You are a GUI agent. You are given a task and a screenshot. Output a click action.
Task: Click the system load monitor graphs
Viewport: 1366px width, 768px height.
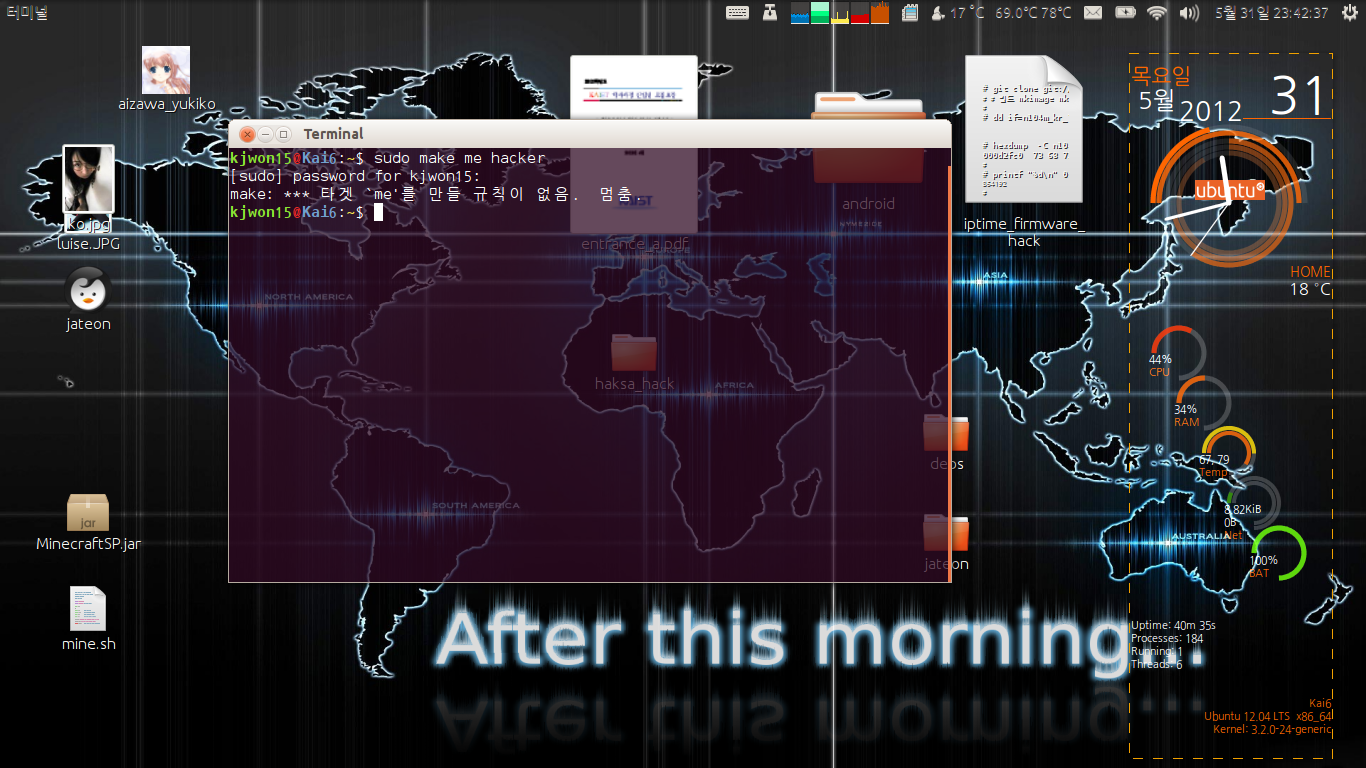pos(840,13)
